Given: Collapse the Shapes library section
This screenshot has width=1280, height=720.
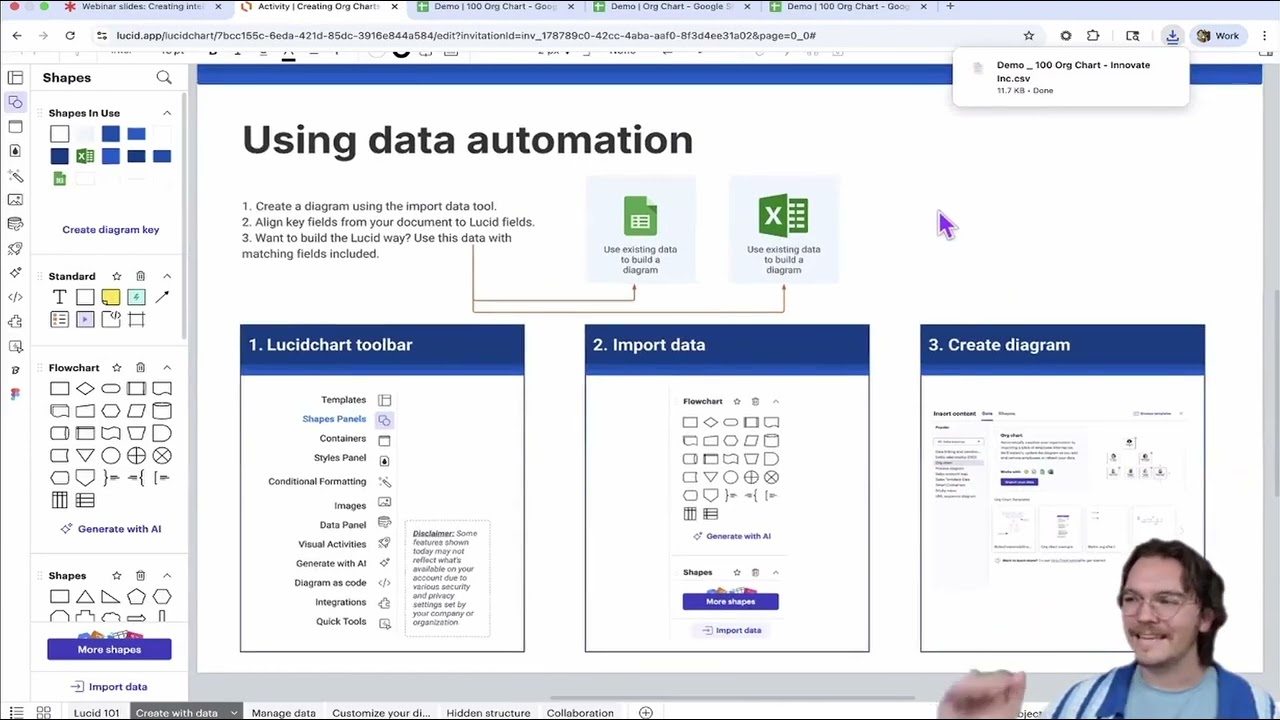Looking at the screenshot, I should click(167, 576).
